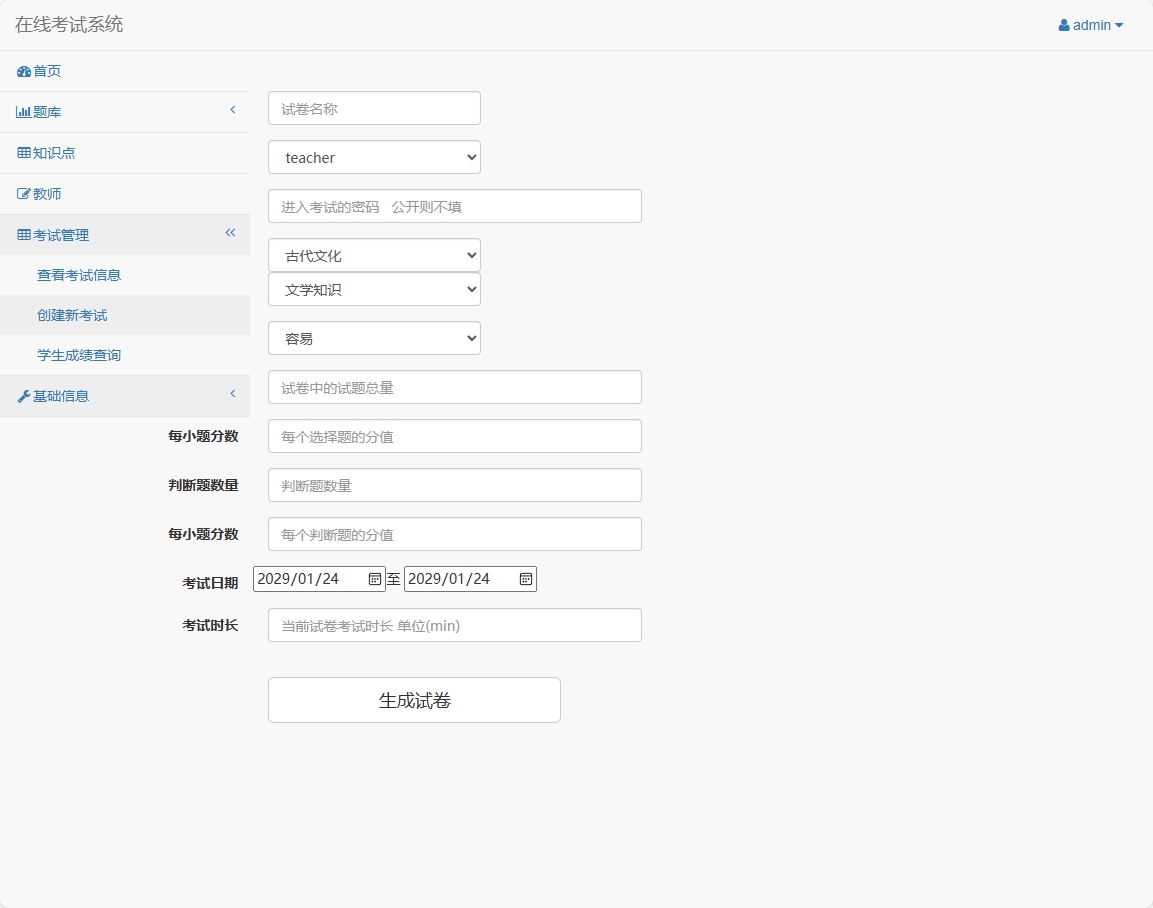Click the 教师 pencil-edit icon
Screen dimensions: 1153x908
click(x=21, y=193)
